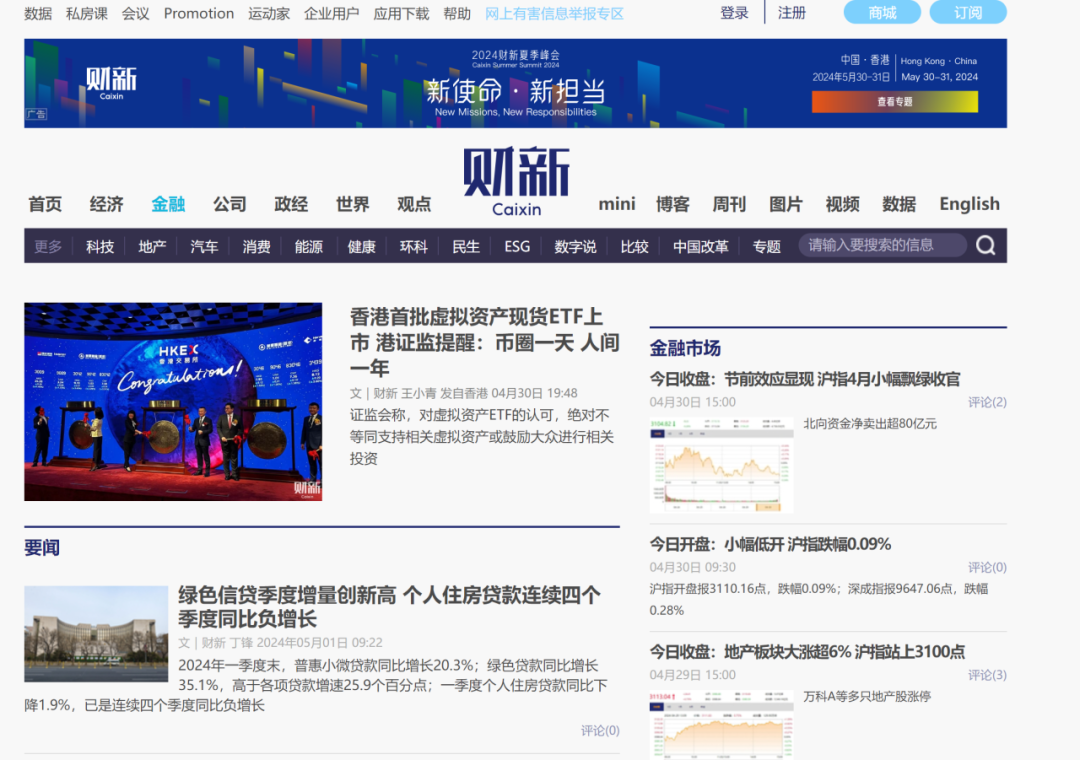This screenshot has width=1080, height=760.
Task: Expand the 更多 submenu item
Action: coord(48,246)
